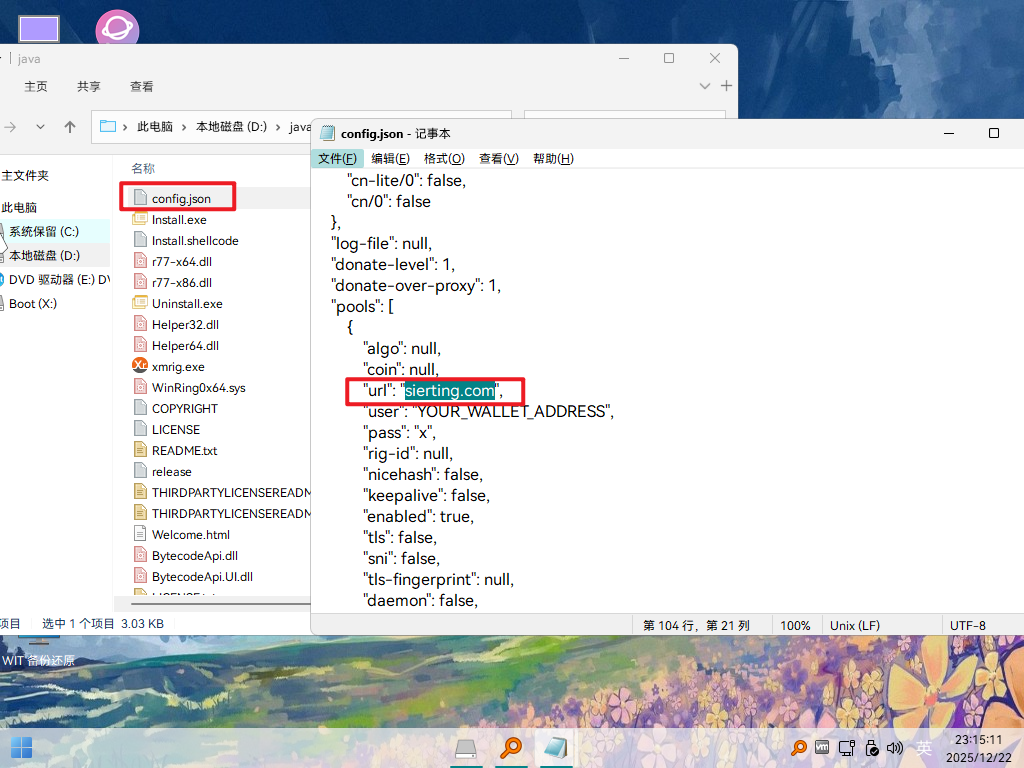Go up one folder level in Explorer
Screen dimensions: 1024x768
click(x=70, y=127)
